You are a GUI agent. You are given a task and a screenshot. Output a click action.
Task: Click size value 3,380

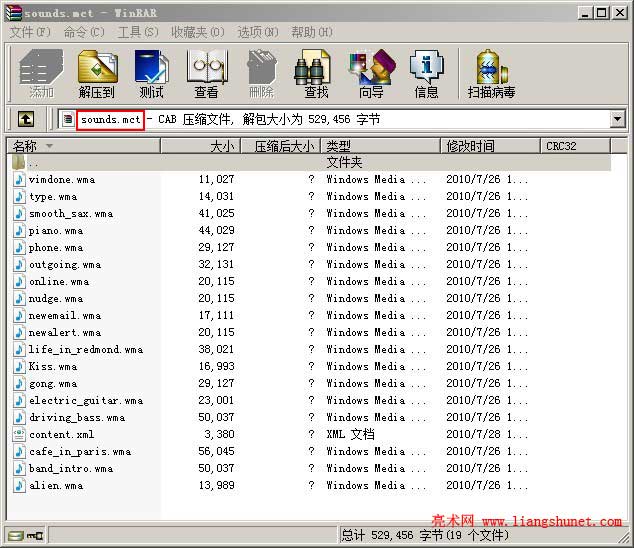(x=219, y=434)
